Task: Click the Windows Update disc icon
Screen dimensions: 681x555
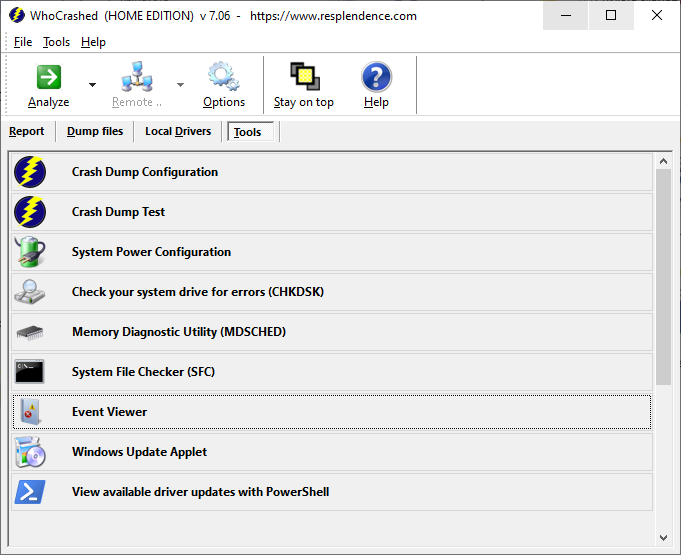Action: pyautogui.click(x=30, y=452)
